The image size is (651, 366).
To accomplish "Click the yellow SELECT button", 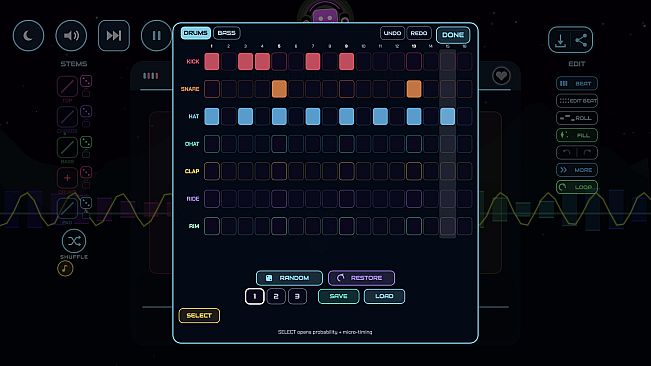I will 199,316.
